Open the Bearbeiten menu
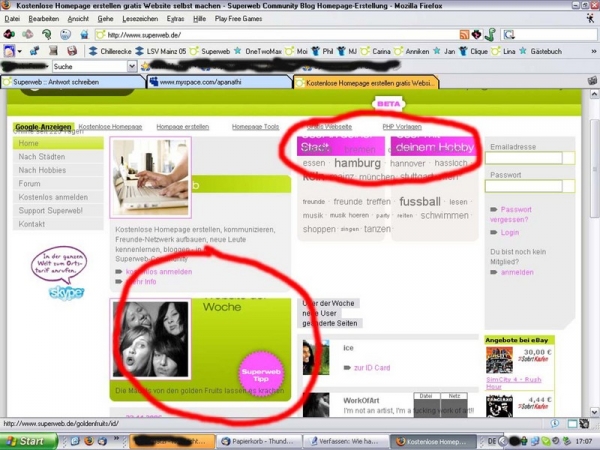 44,19
